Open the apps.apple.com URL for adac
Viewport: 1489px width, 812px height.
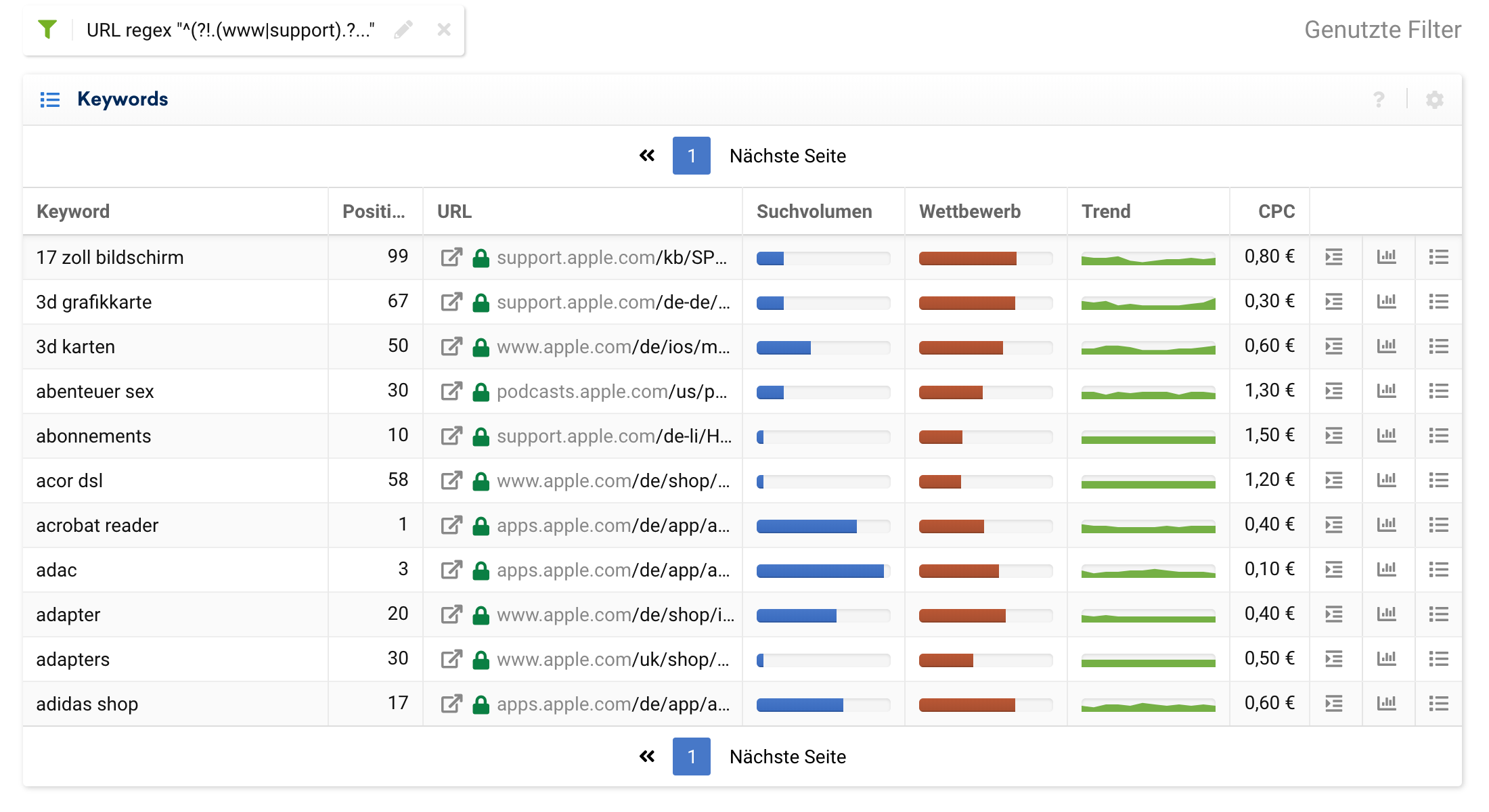coord(613,570)
